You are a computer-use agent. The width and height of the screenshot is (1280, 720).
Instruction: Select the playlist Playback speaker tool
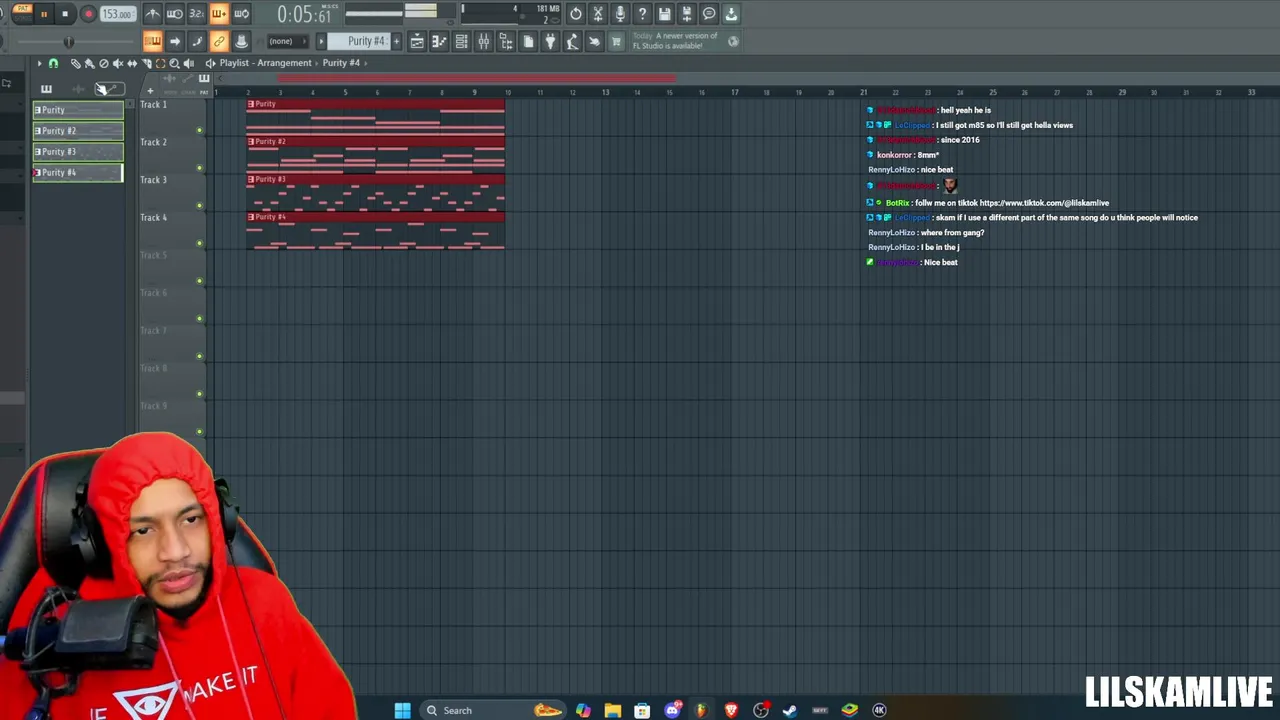pyautogui.click(x=188, y=64)
